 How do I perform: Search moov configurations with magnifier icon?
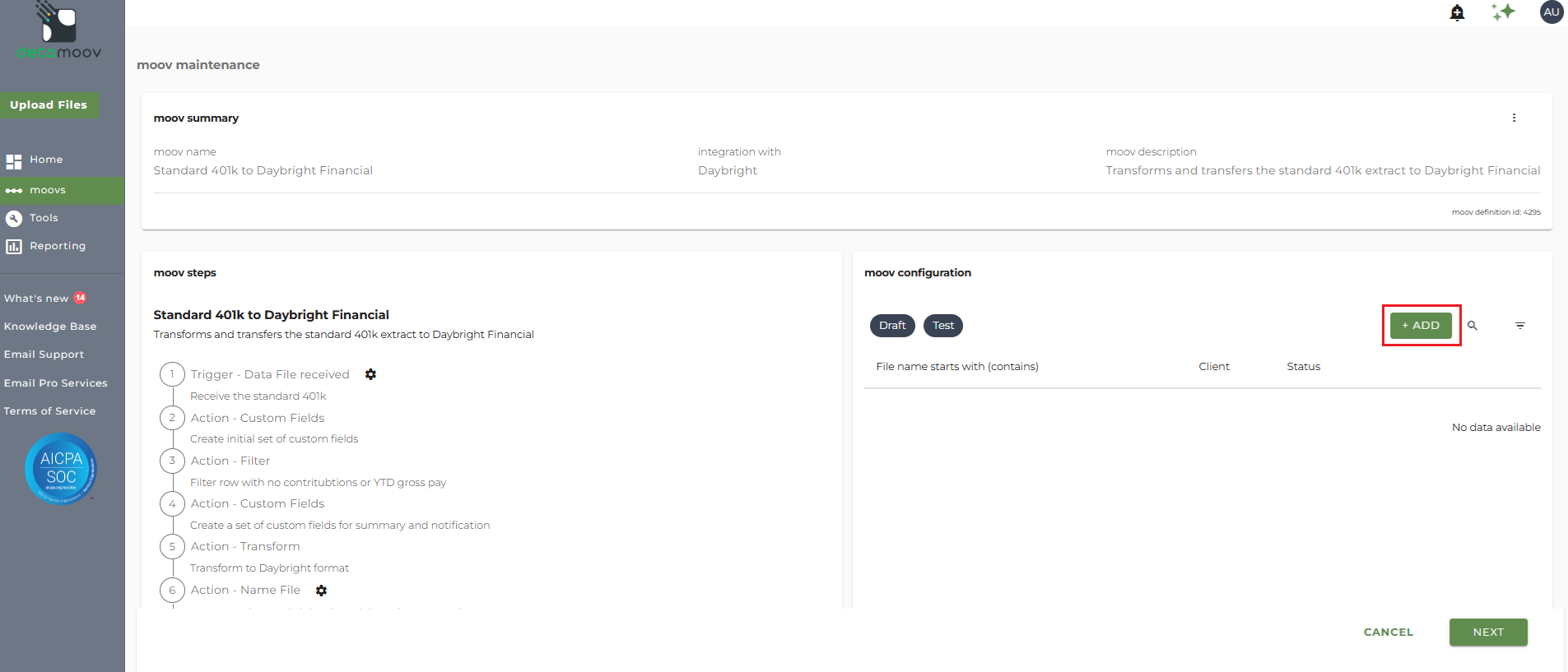click(x=1473, y=326)
